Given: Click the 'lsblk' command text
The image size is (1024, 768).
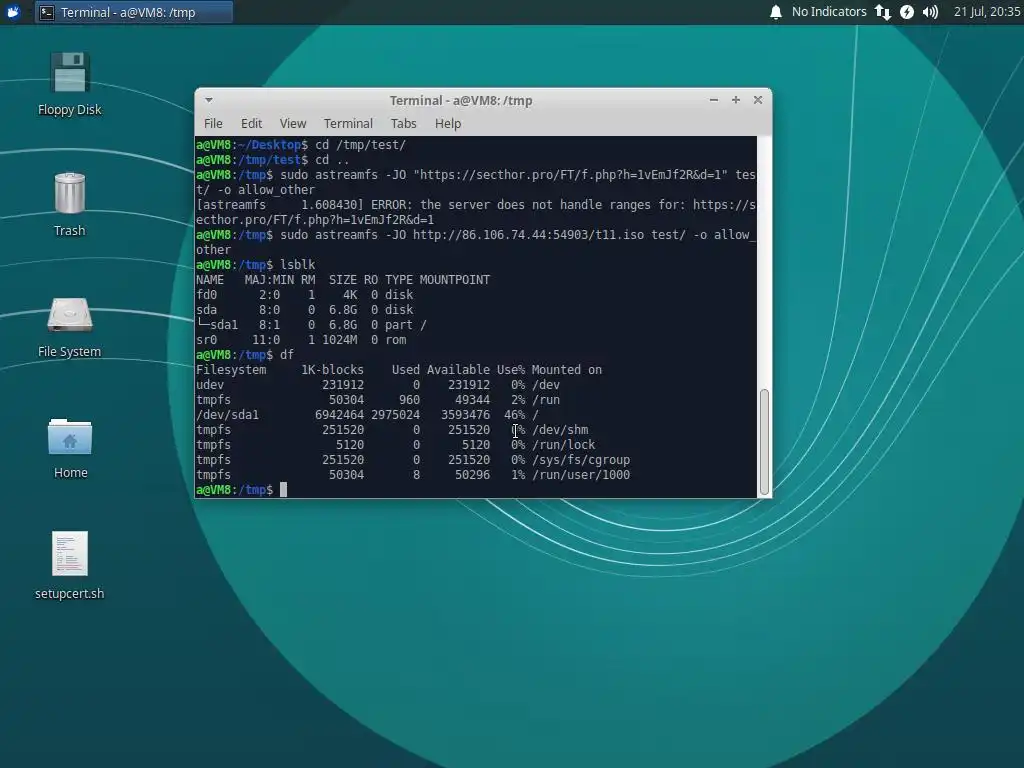Looking at the screenshot, I should pos(298,264).
